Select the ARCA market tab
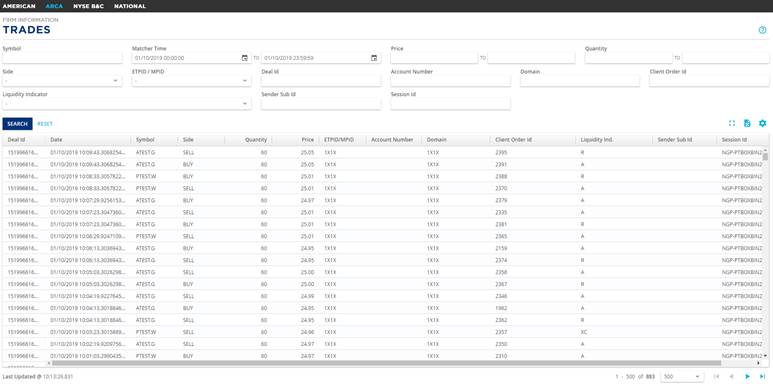Screen dimensions: 773x384 pos(54,6)
